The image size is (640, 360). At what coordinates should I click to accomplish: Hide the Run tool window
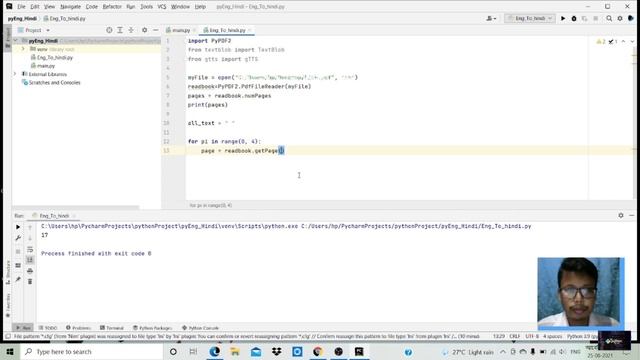631,216
